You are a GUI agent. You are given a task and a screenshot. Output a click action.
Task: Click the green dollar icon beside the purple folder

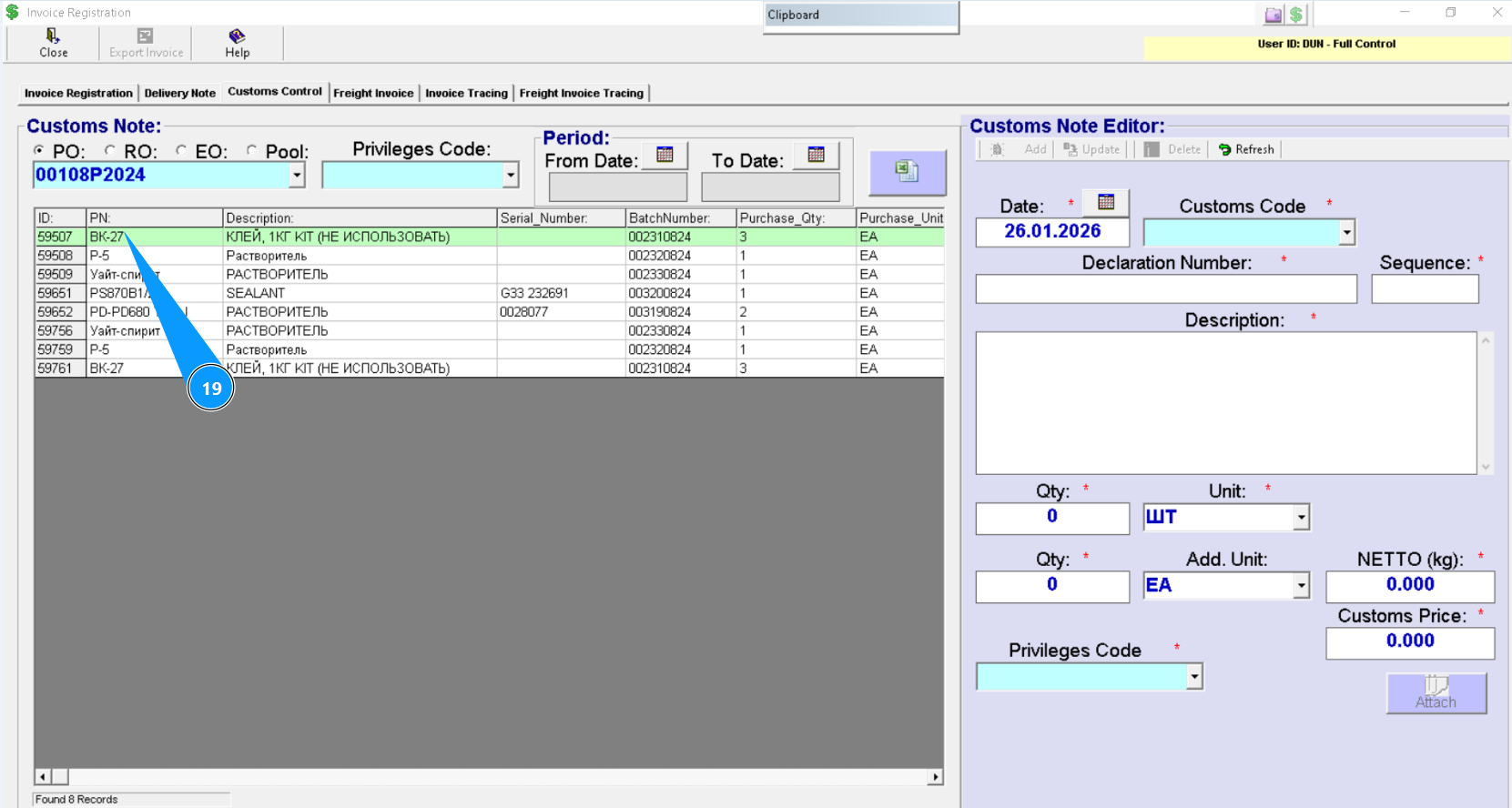1296,15
